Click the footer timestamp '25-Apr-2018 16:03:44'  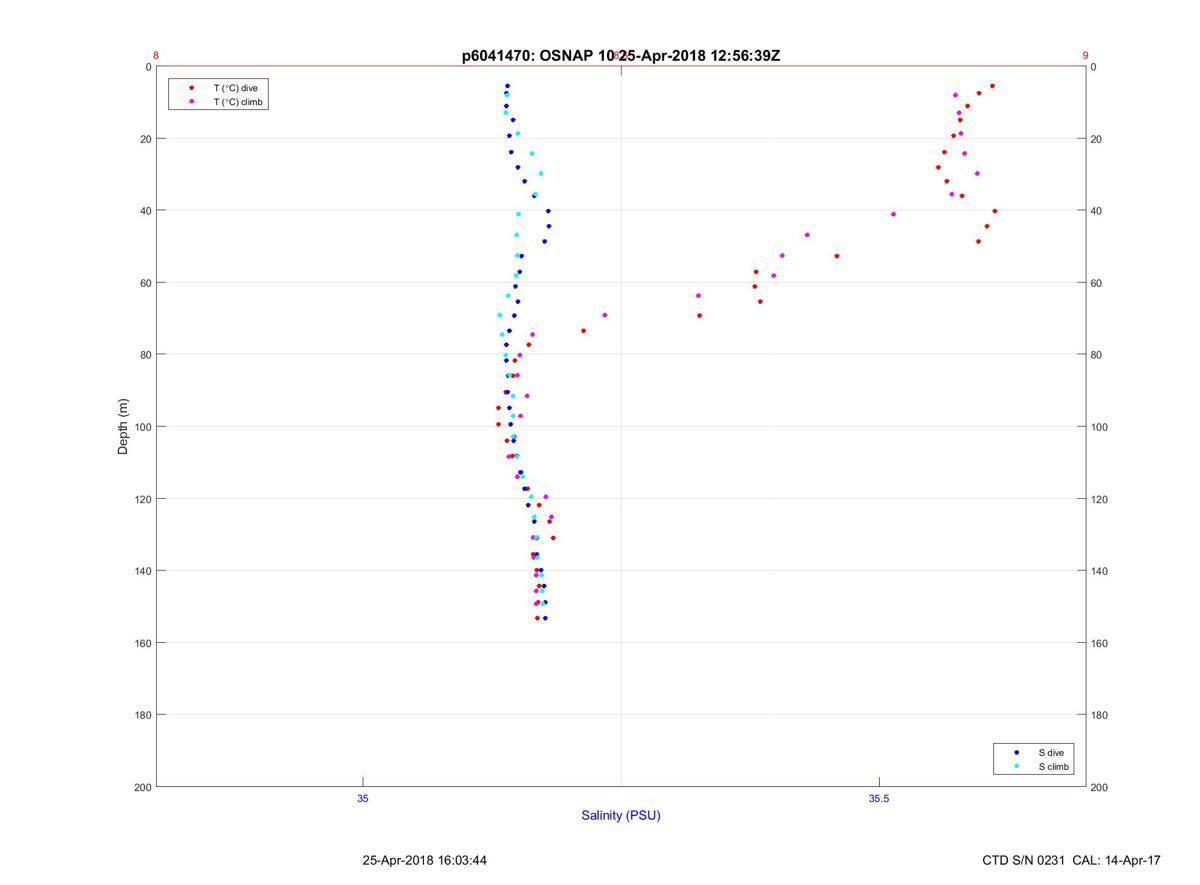point(425,860)
